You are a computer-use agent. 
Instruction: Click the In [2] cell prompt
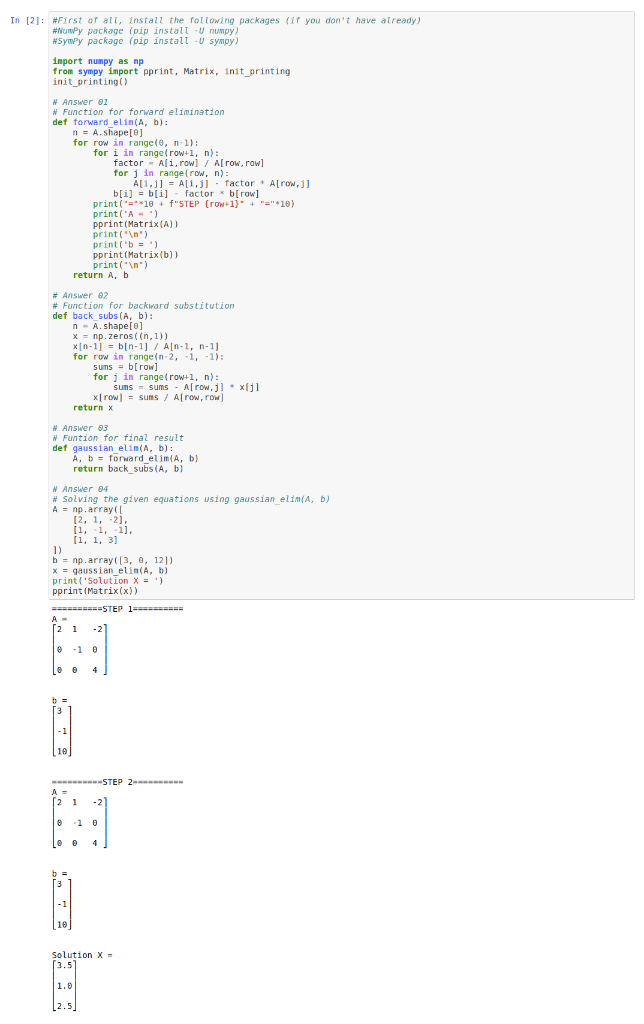27,20
